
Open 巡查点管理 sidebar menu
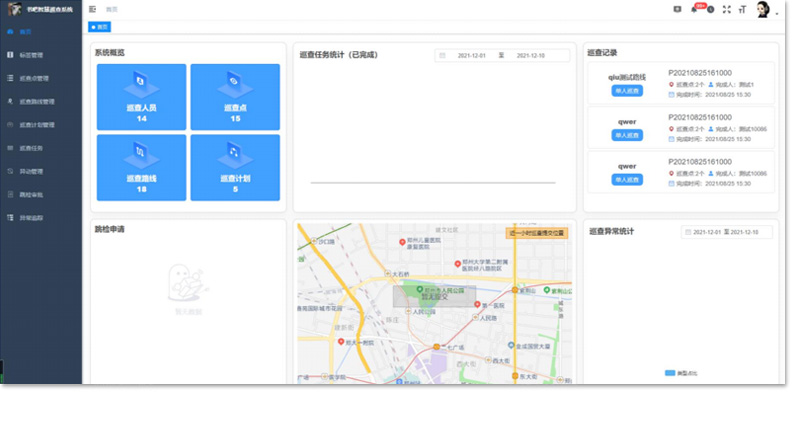pos(33,78)
